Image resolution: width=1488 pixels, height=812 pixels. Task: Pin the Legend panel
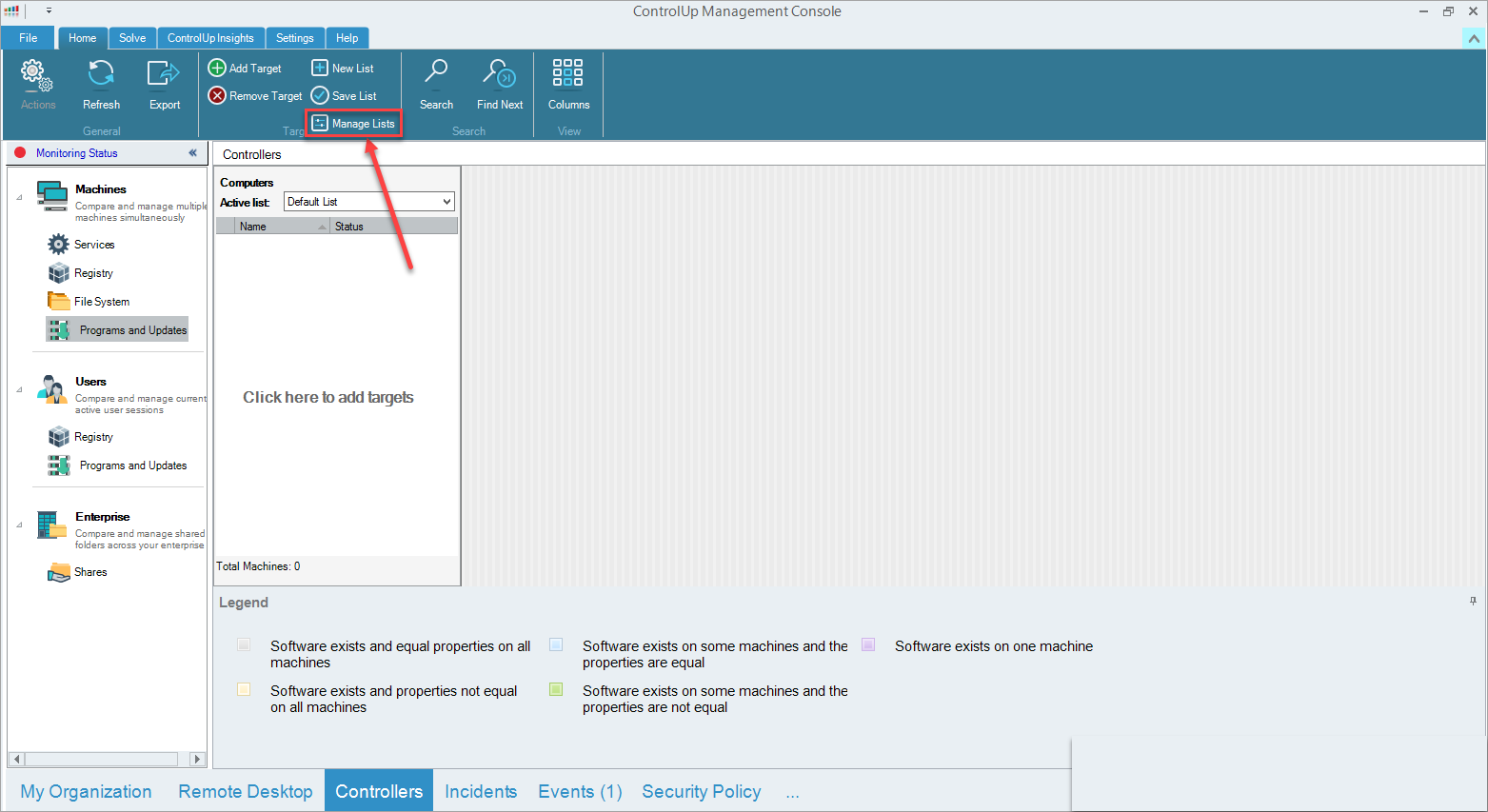point(1473,602)
